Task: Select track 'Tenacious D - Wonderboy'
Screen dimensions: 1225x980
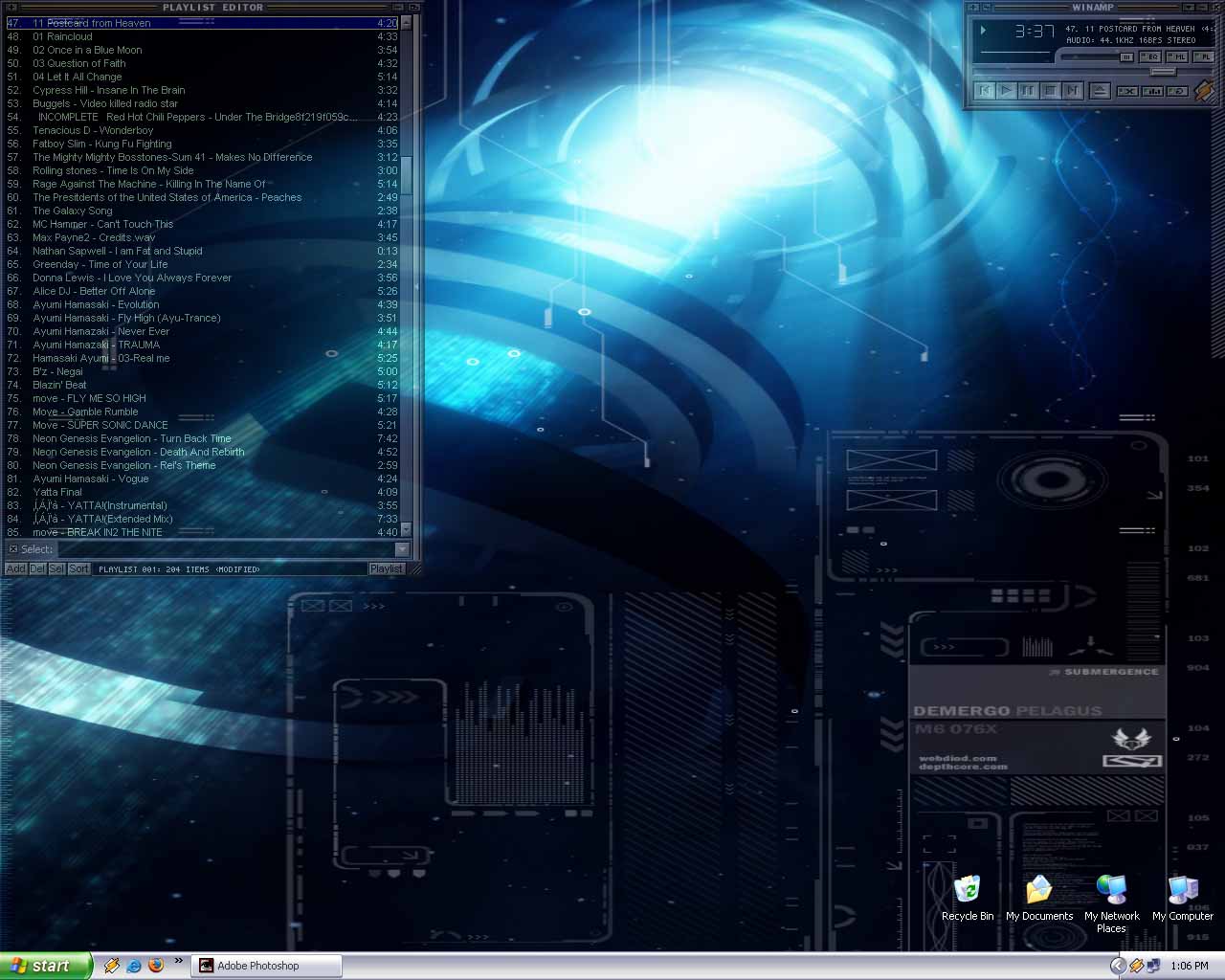Action: [202, 130]
